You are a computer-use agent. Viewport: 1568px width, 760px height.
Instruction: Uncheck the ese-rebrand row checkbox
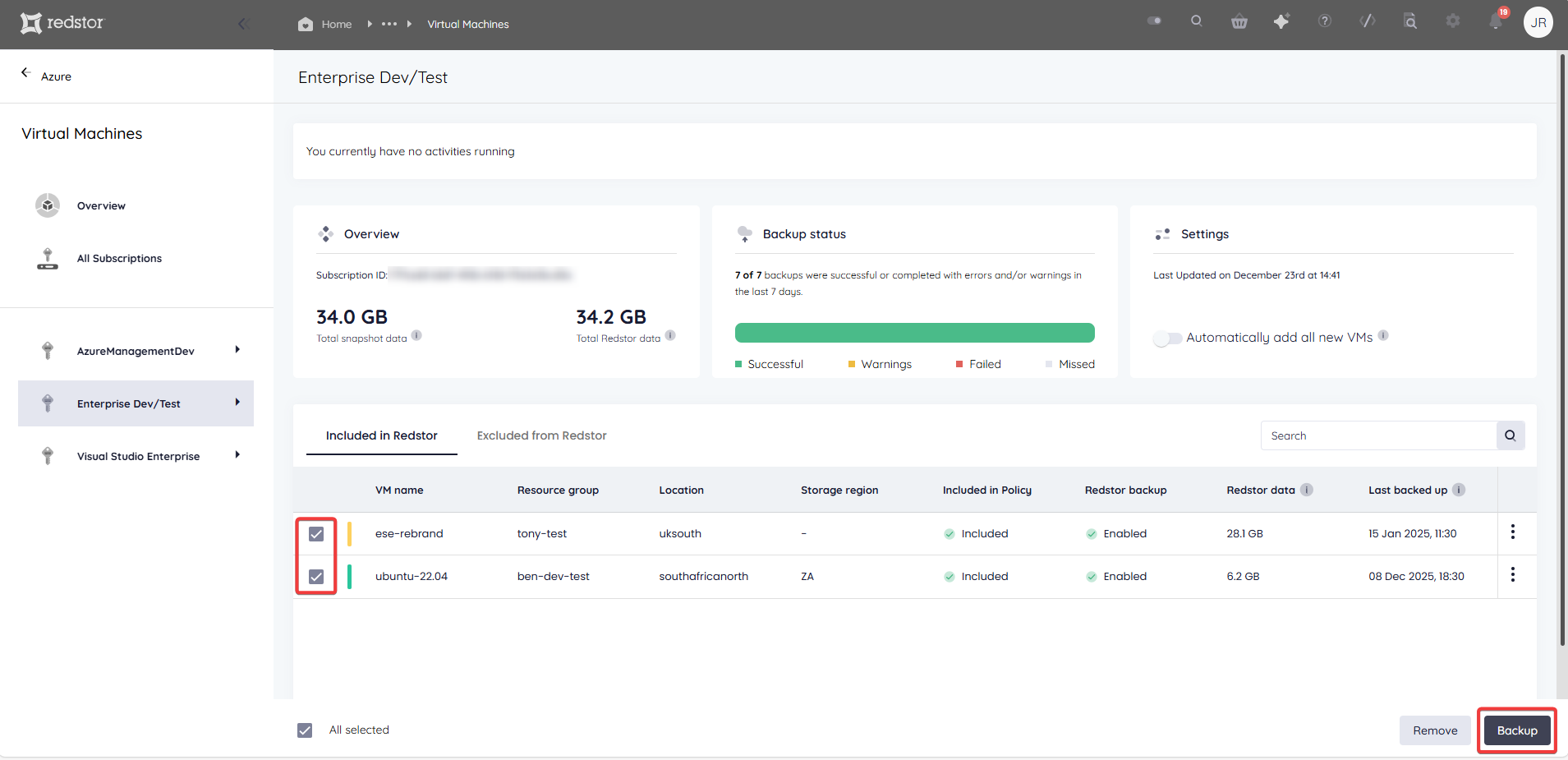(316, 534)
